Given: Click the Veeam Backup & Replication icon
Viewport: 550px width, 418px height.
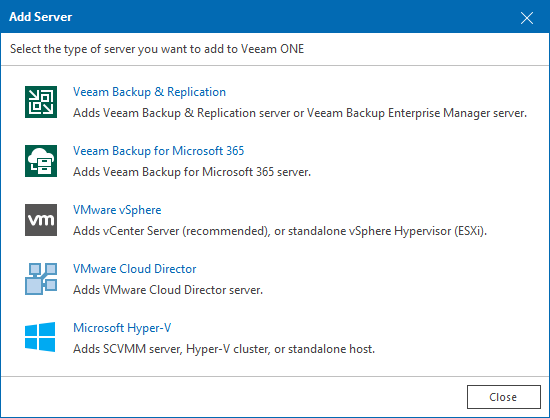Looking at the screenshot, I should (41, 102).
